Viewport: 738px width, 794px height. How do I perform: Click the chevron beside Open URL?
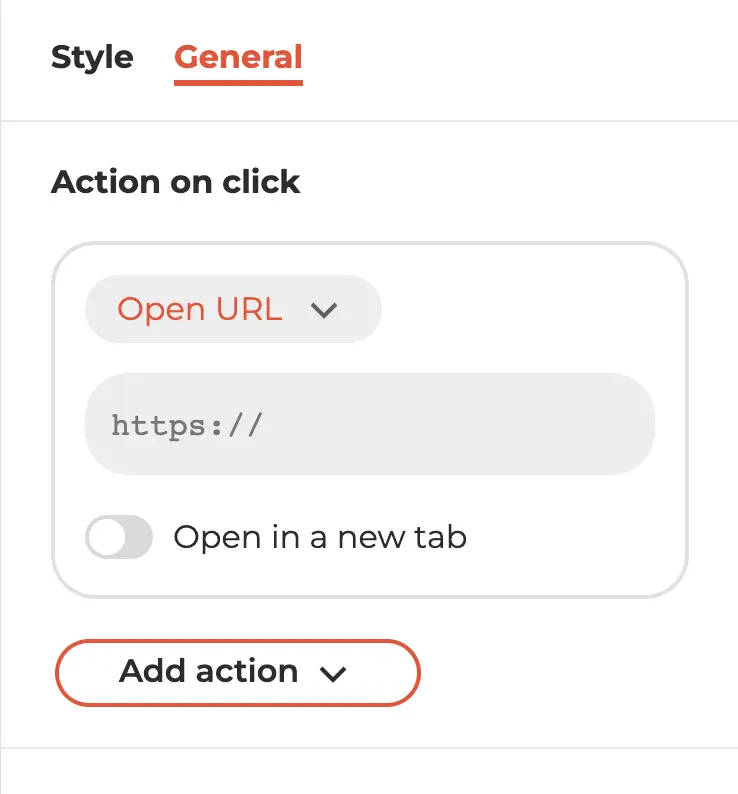pyautogui.click(x=324, y=310)
